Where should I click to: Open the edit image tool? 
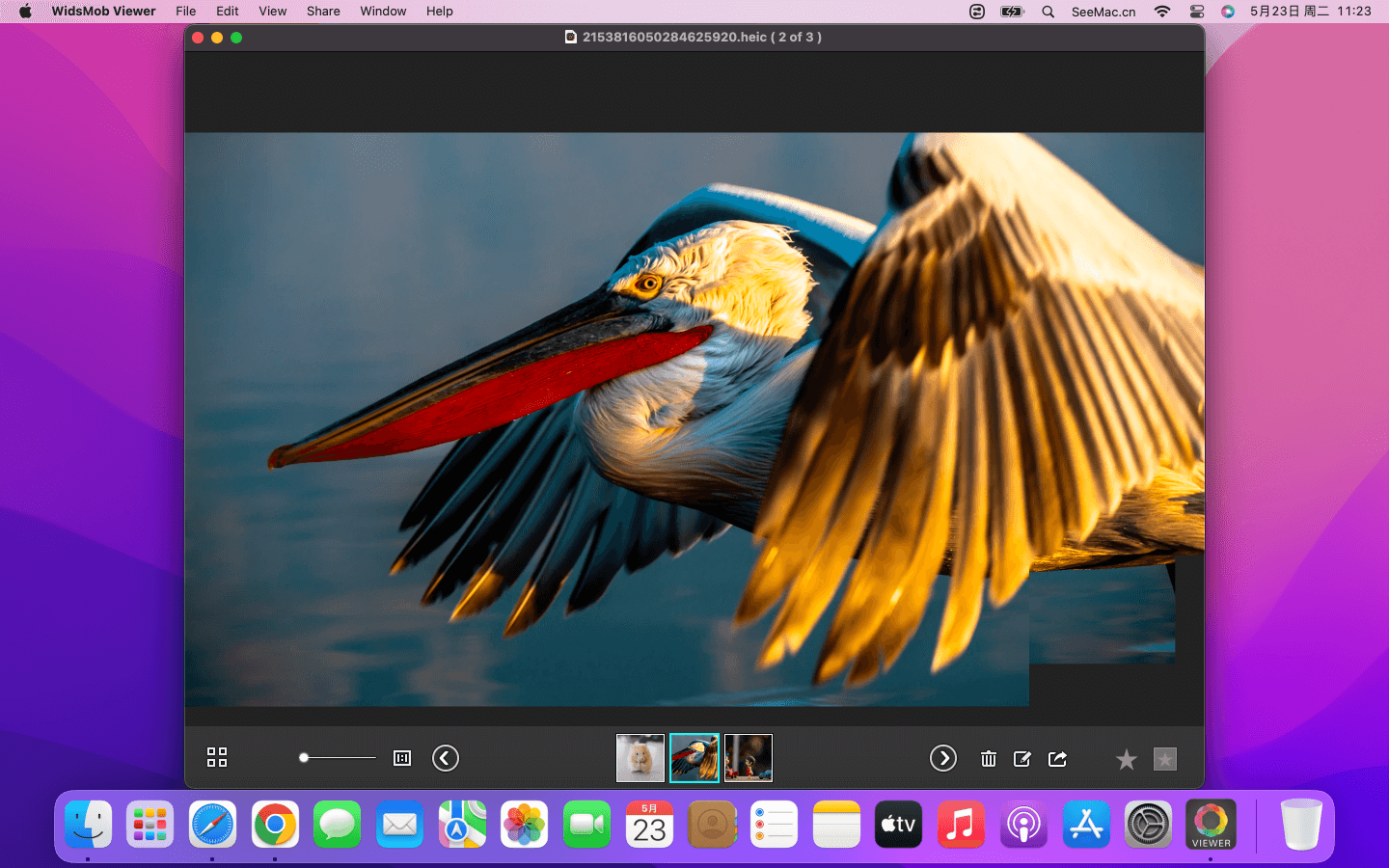[x=1022, y=759]
